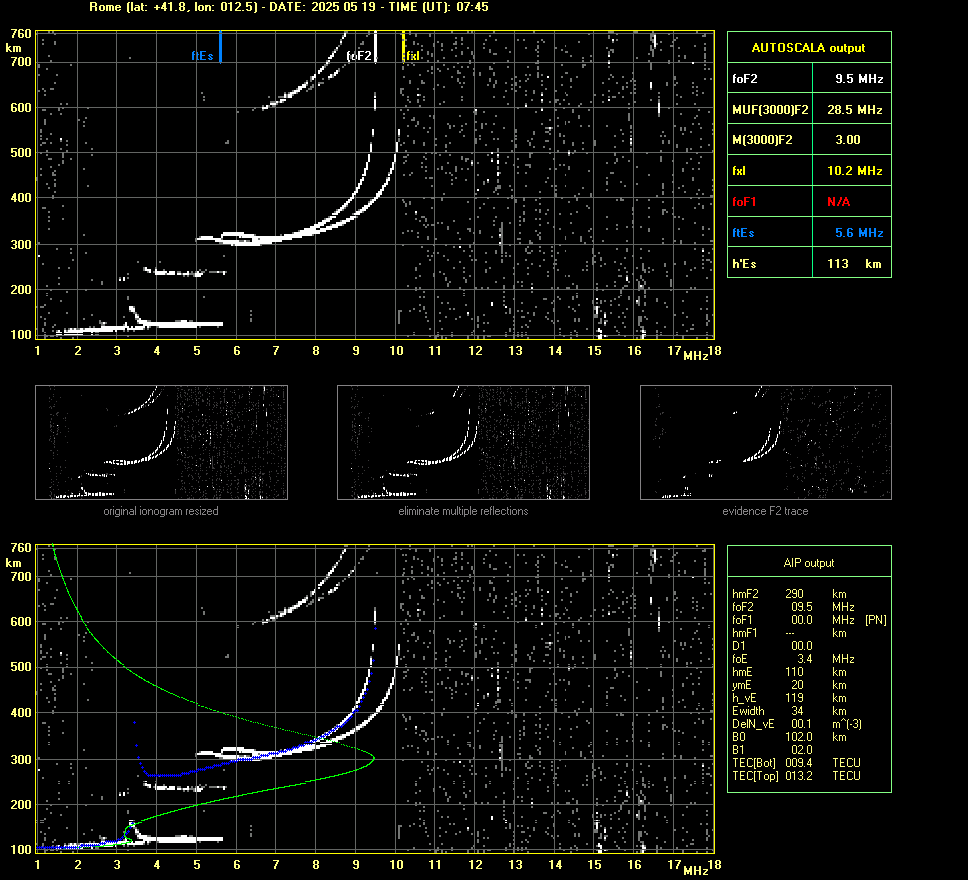Image resolution: width=968 pixels, height=880 pixels.
Task: Click the yellow fxI marker in top ionogram
Action: (x=403, y=47)
